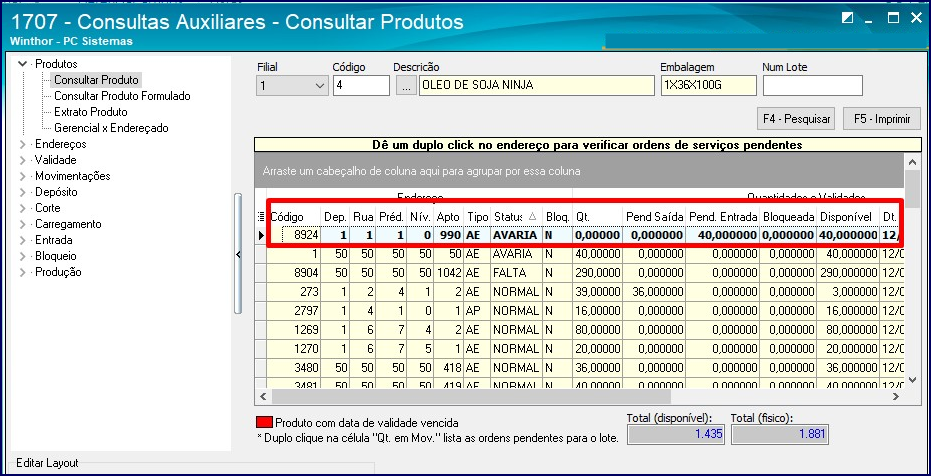Open Extrato Produto tree item
931x476 pixels.
[x=91, y=112]
